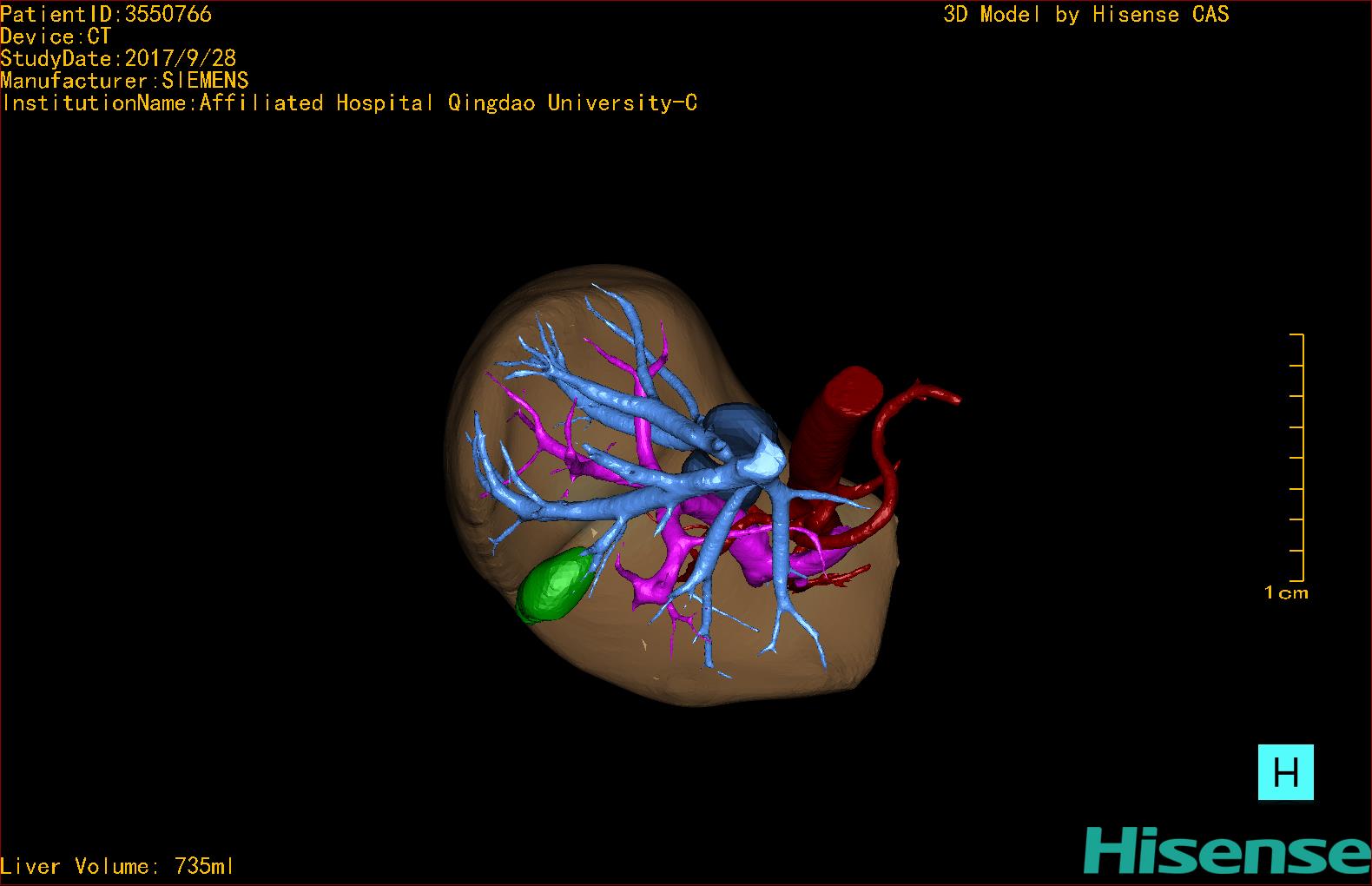
Task: Click the Manufacturer:SIEMENS text
Action: point(125,81)
